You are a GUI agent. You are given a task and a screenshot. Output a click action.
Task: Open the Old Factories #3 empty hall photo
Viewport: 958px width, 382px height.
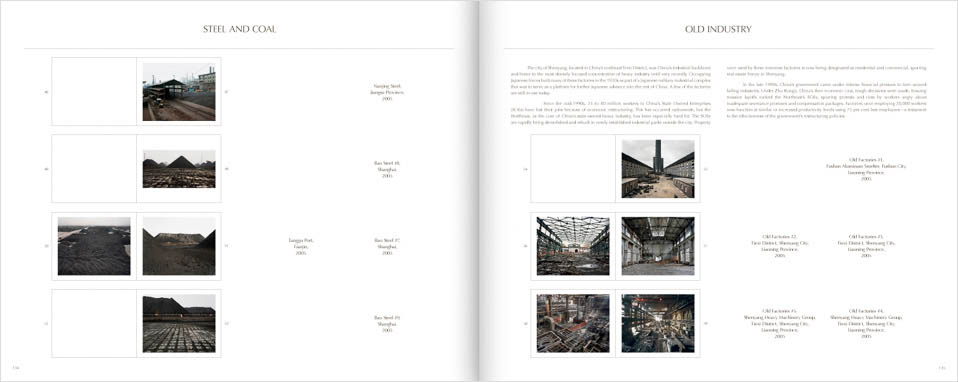658,246
